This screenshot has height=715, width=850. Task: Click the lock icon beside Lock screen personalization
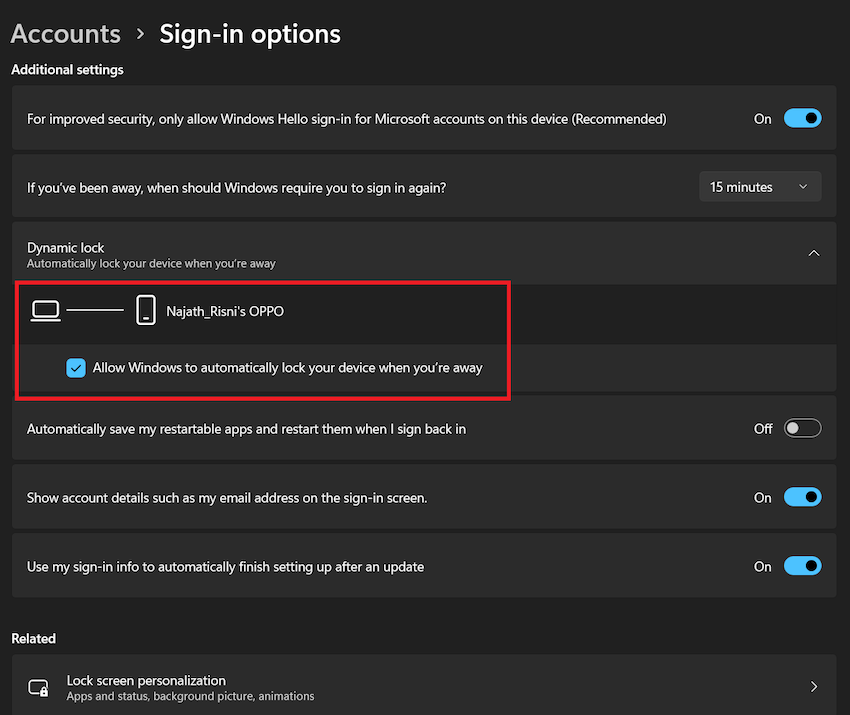pos(36,687)
